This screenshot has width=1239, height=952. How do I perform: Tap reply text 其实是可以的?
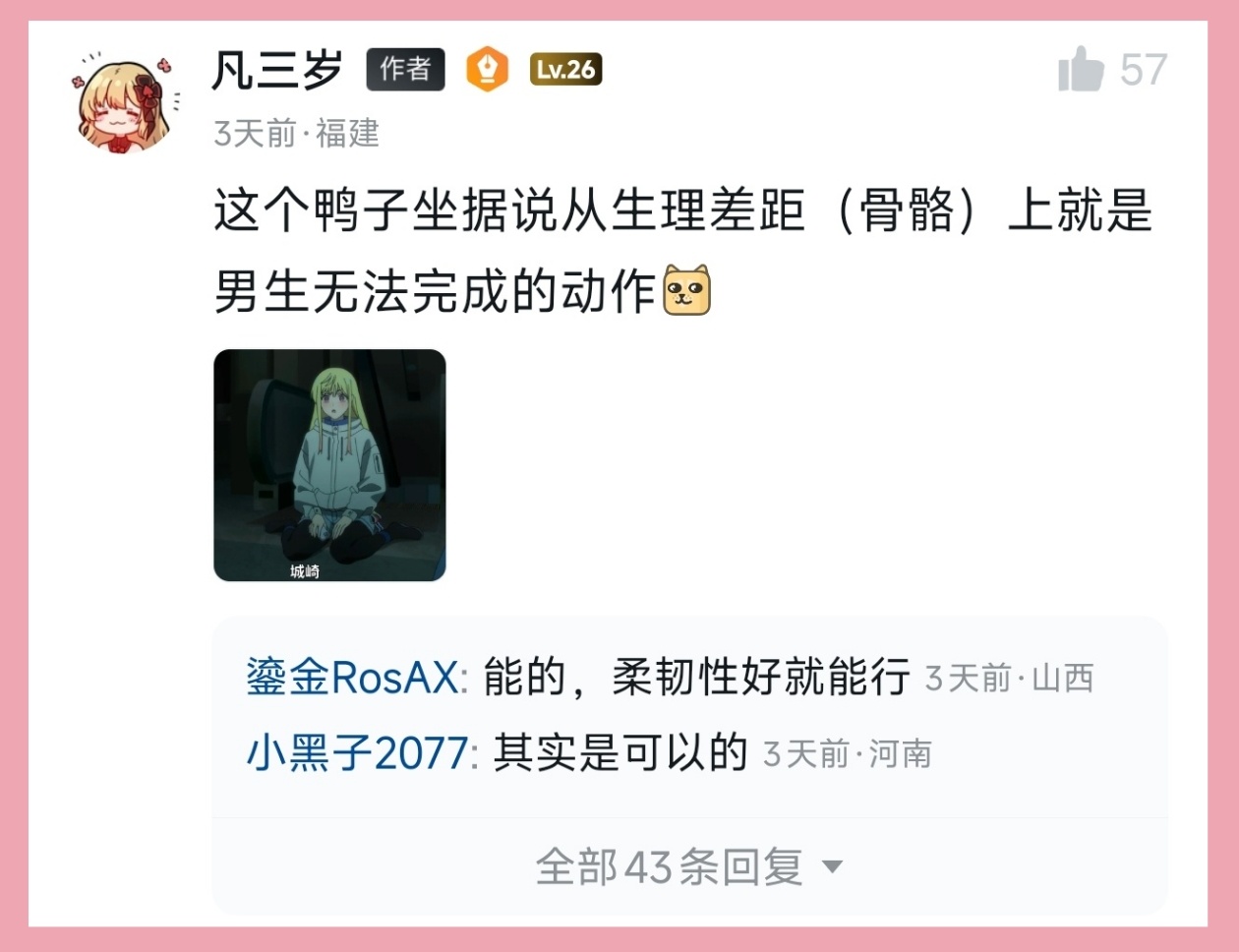click(x=620, y=754)
